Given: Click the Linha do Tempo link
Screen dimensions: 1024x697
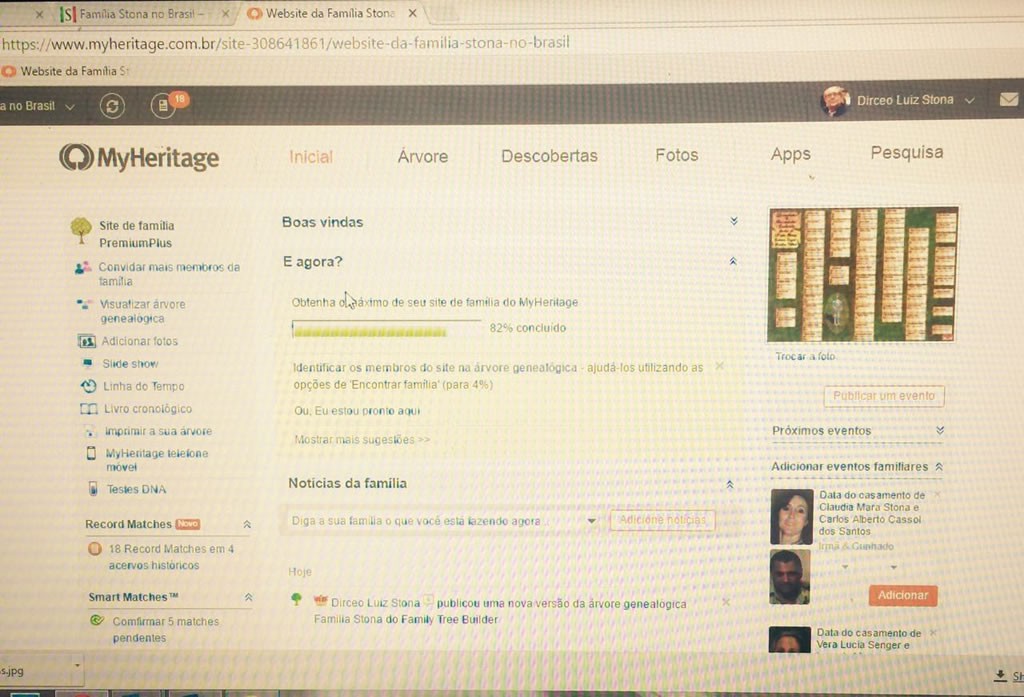Looking at the screenshot, I should 144,386.
